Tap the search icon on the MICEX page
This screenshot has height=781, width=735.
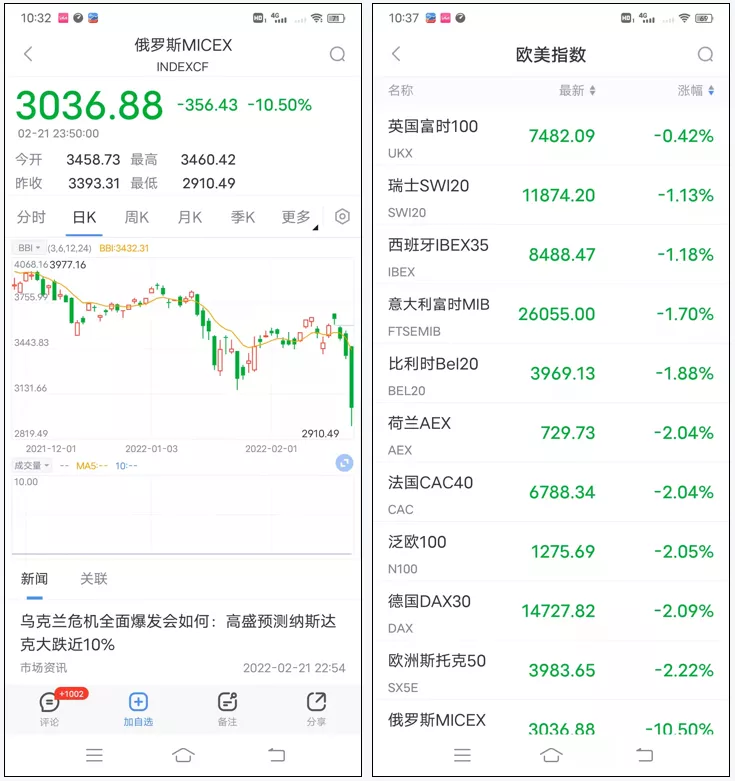338,54
